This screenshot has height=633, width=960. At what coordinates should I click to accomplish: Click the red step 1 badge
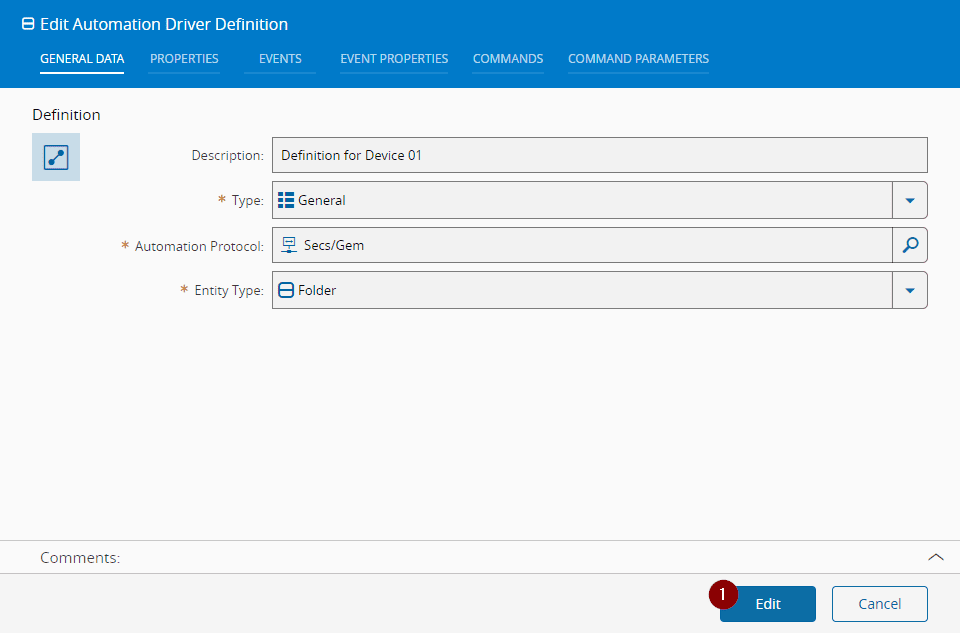click(723, 594)
